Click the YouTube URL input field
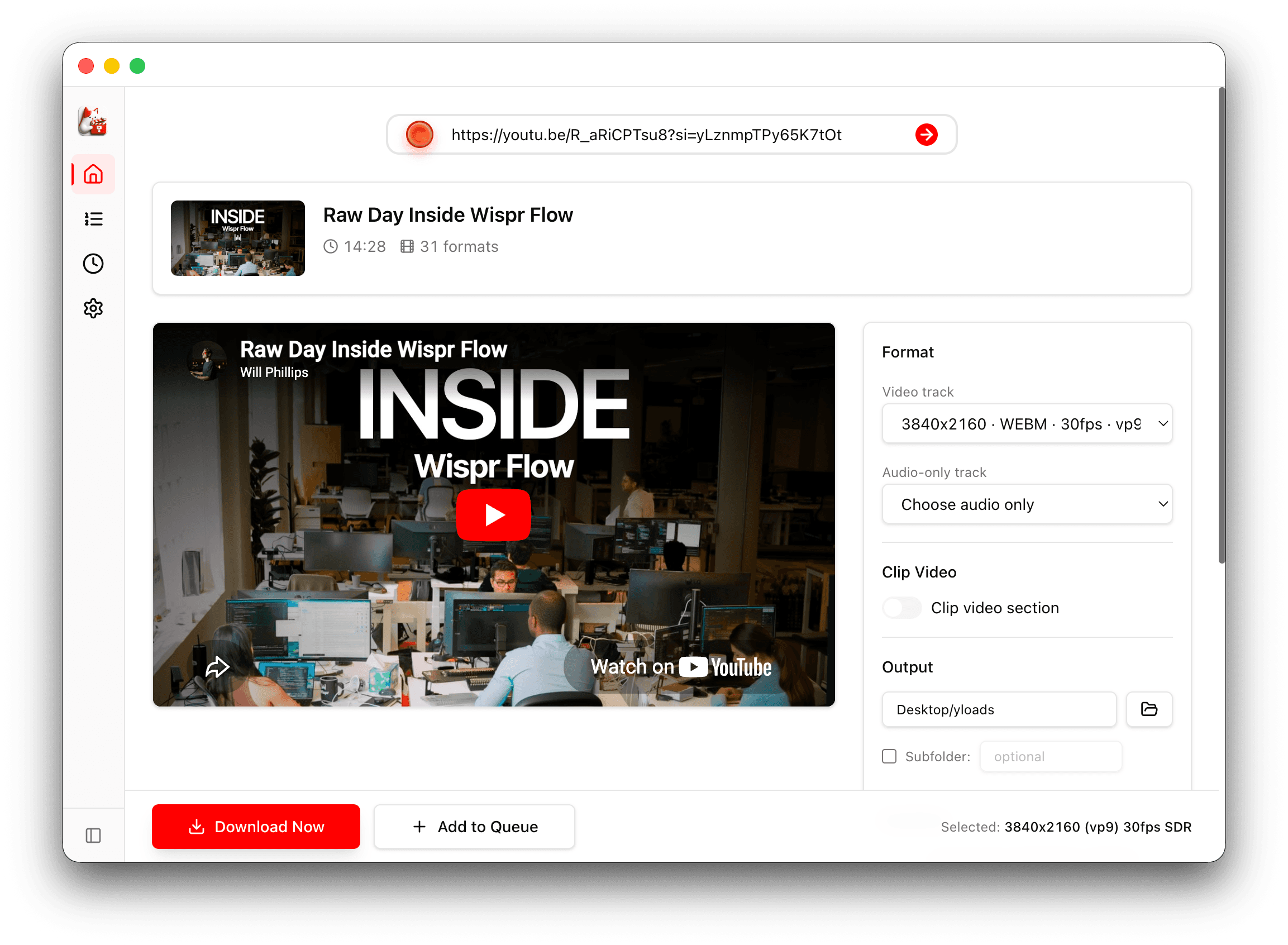The width and height of the screenshot is (1288, 945). point(672,135)
